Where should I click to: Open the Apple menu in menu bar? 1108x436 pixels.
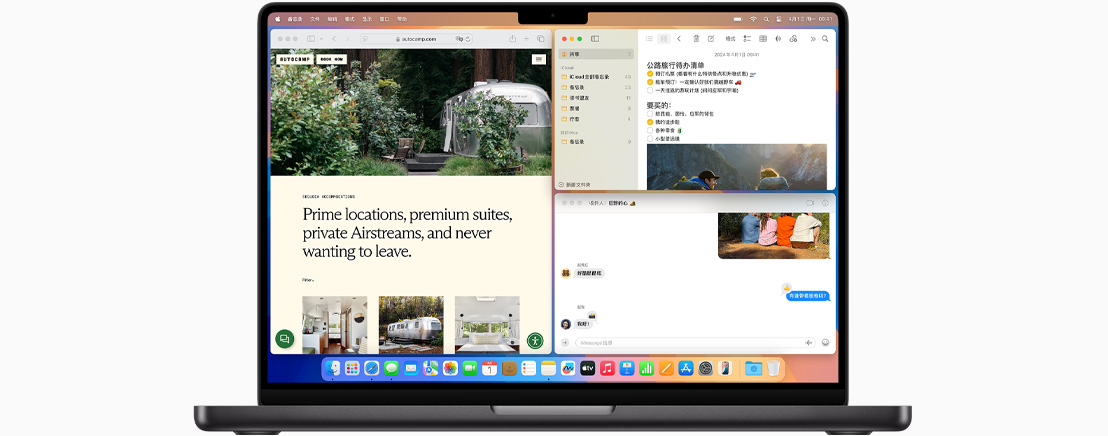tap(277, 19)
